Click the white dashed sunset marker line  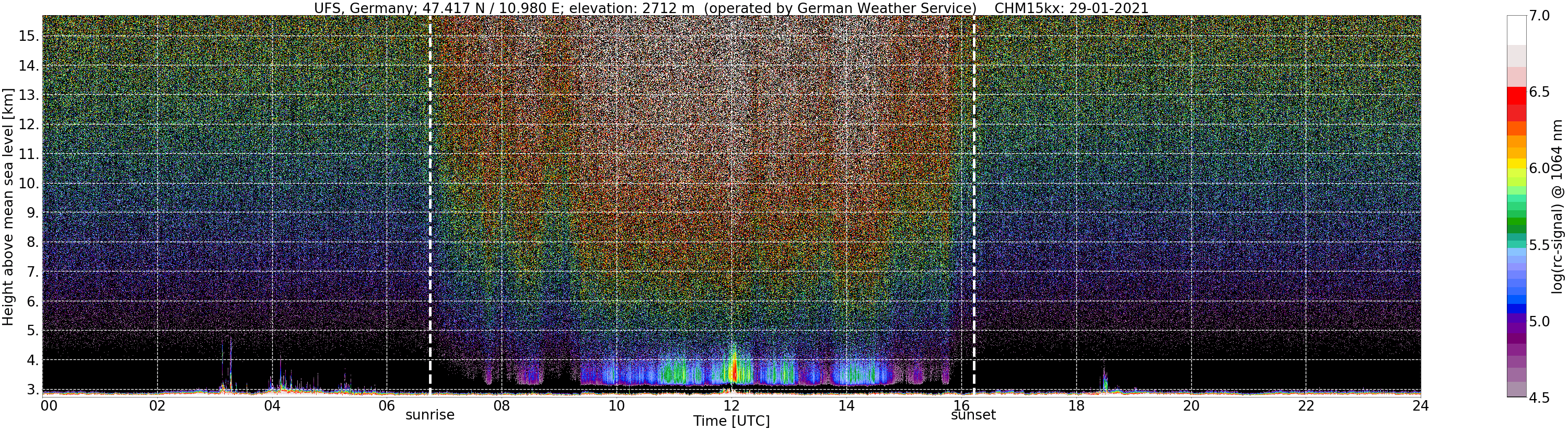[x=973, y=206]
